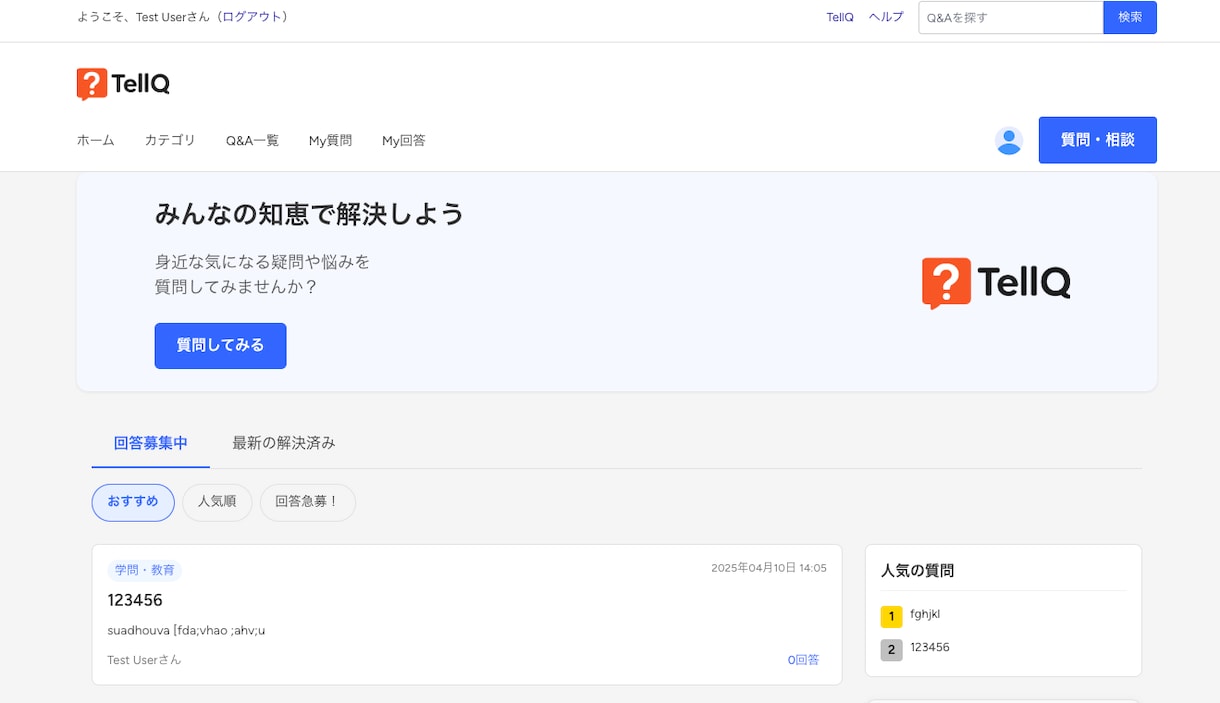Open the My質問 navigation item
Viewport: 1220px width, 703px height.
click(x=330, y=140)
